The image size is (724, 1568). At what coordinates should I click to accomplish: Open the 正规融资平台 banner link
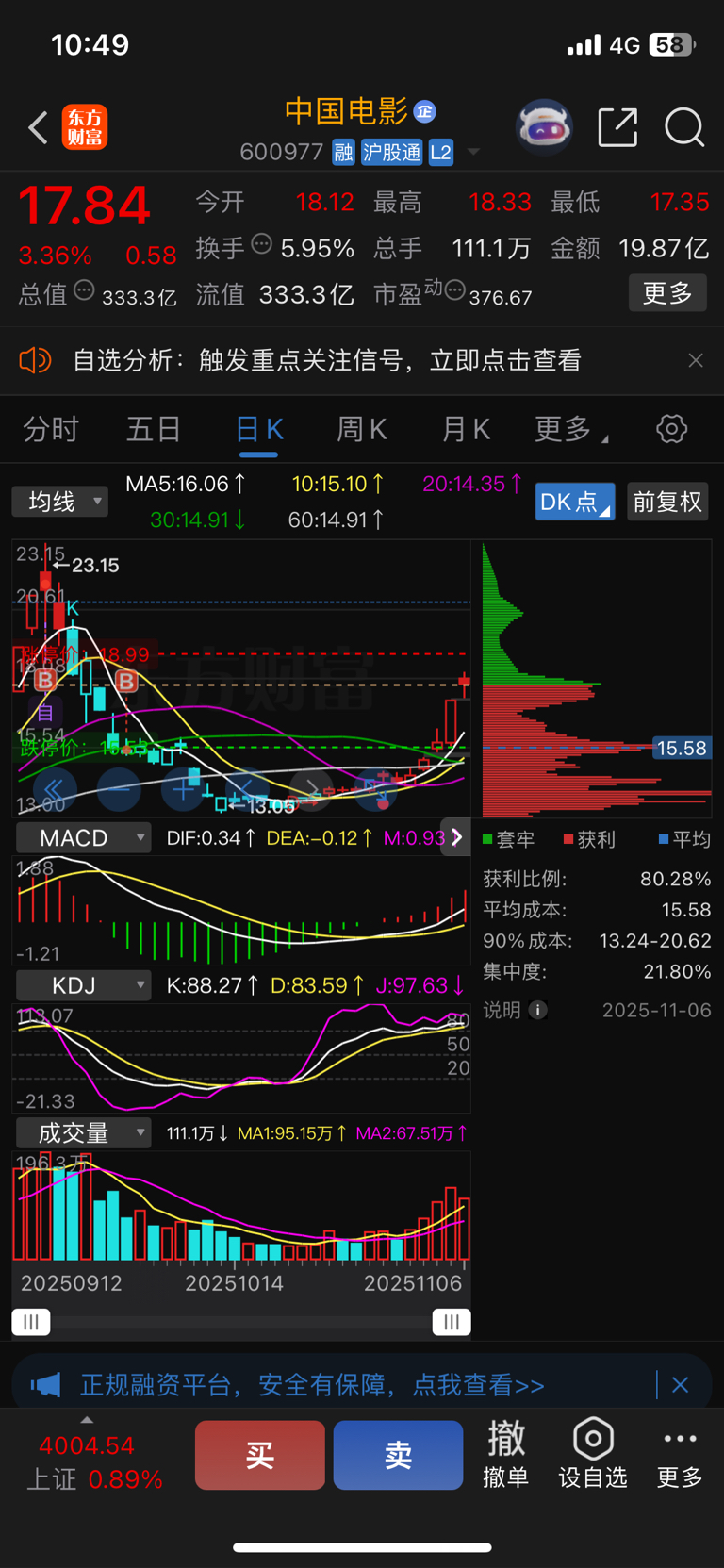click(x=312, y=1384)
